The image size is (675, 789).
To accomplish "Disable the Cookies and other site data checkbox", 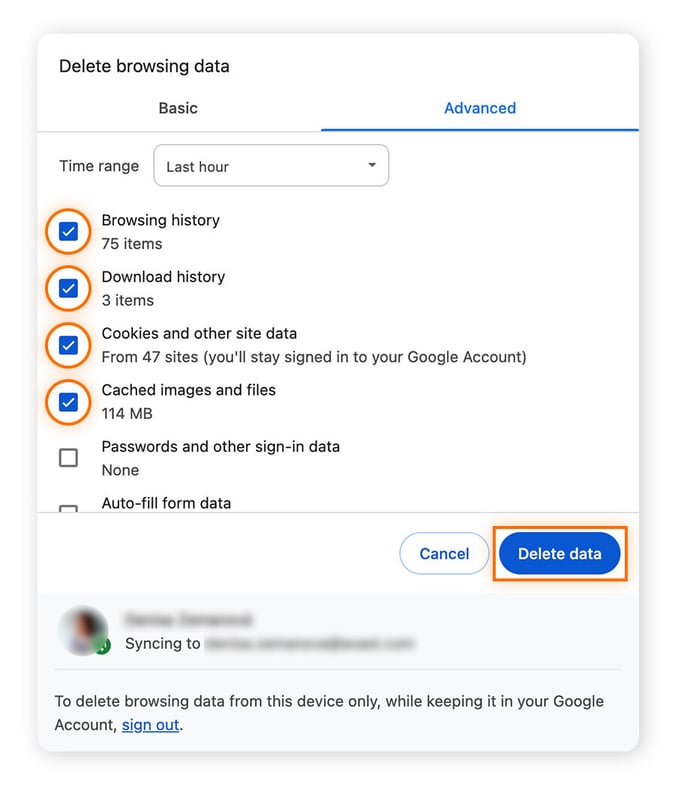I will [x=68, y=346].
